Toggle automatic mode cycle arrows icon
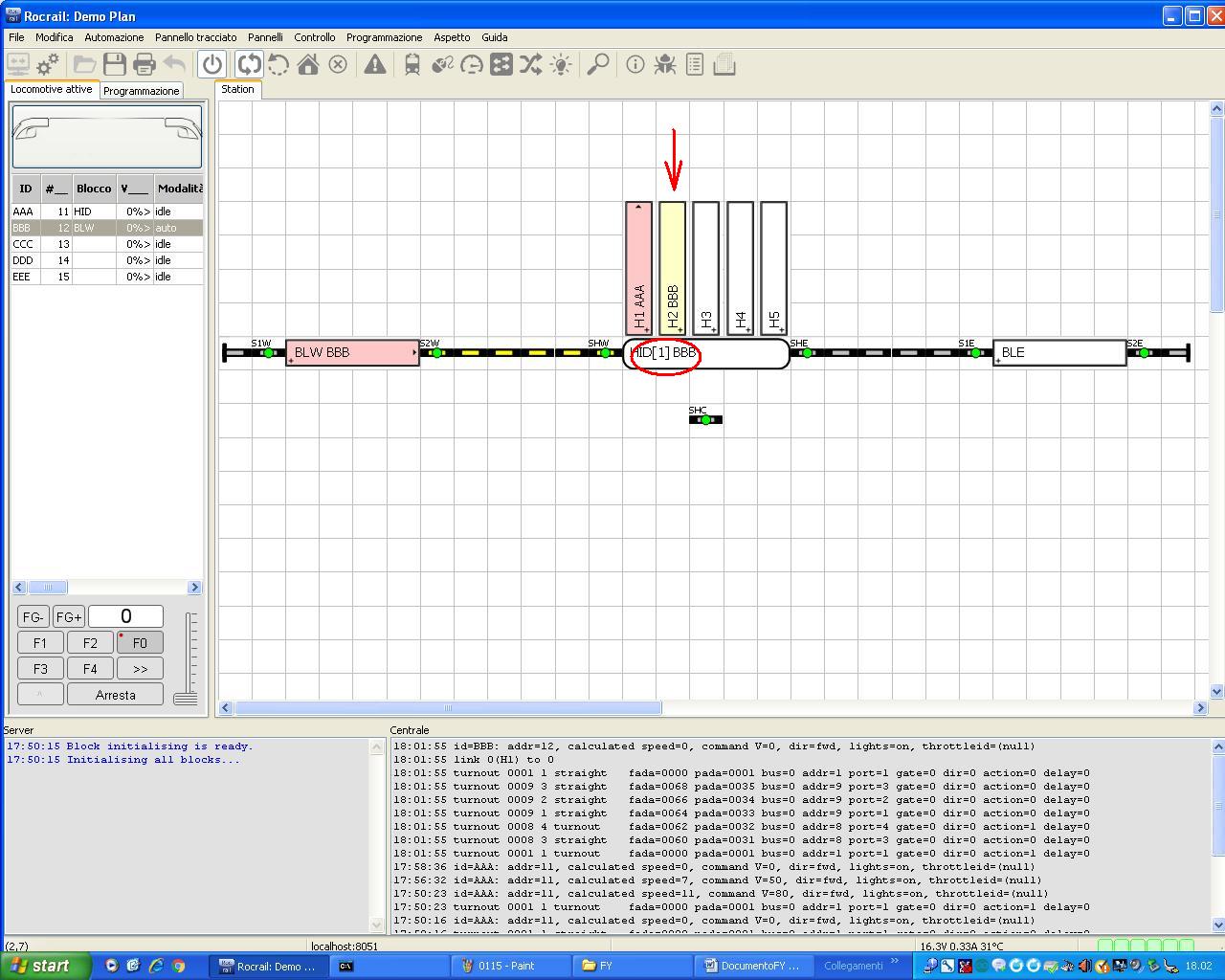This screenshot has height=980, width=1225. (x=249, y=65)
